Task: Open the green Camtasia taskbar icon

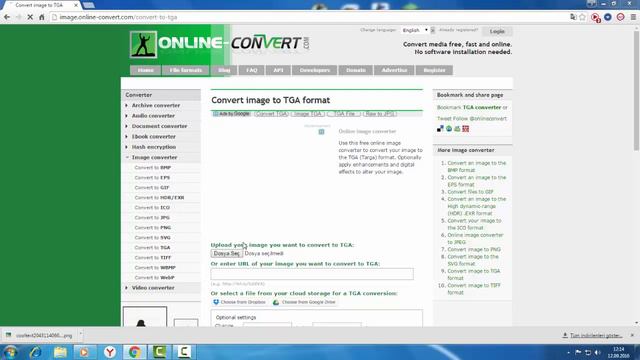Action: (x=160, y=352)
